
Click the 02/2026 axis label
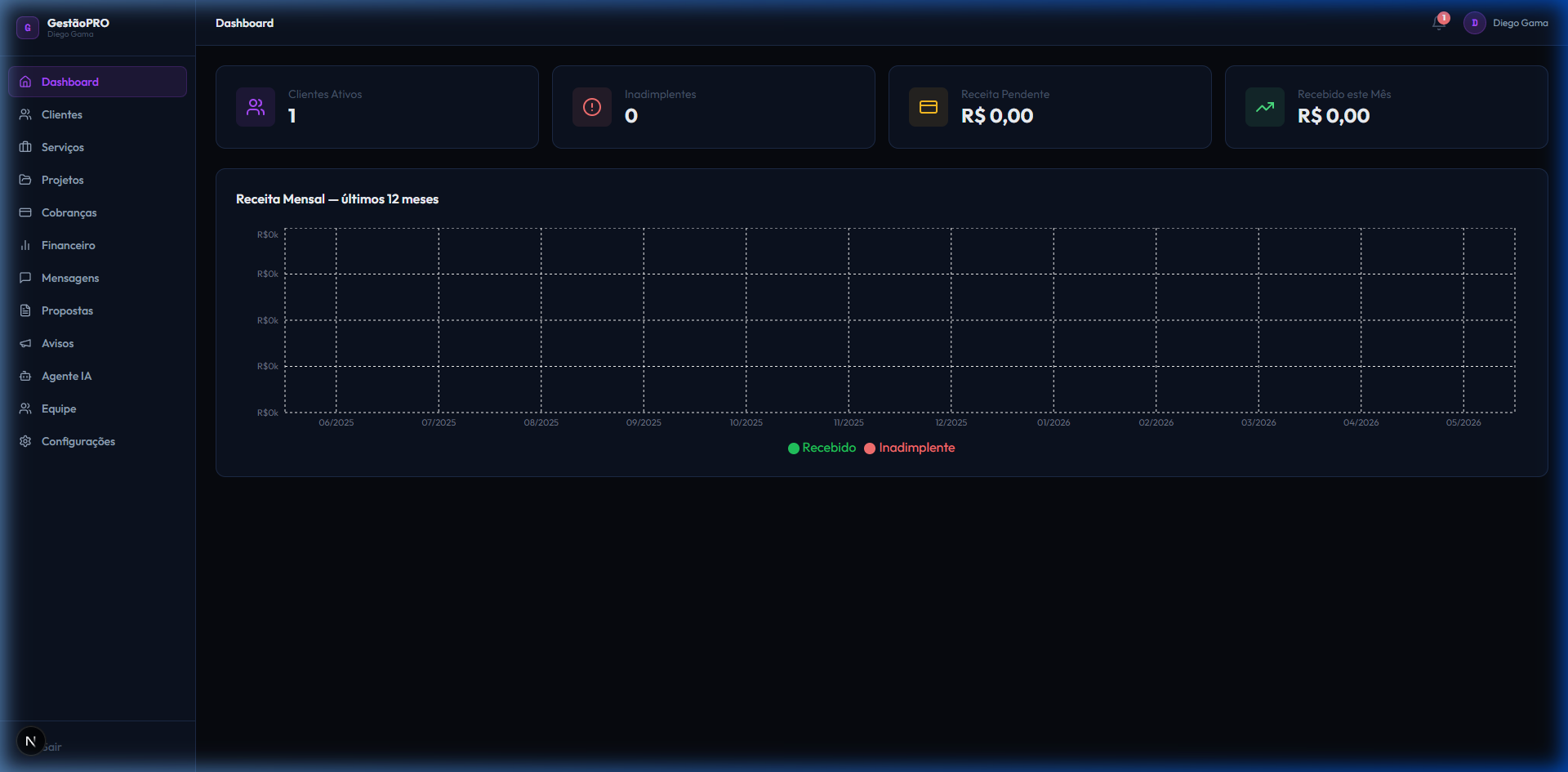pyautogui.click(x=1156, y=422)
